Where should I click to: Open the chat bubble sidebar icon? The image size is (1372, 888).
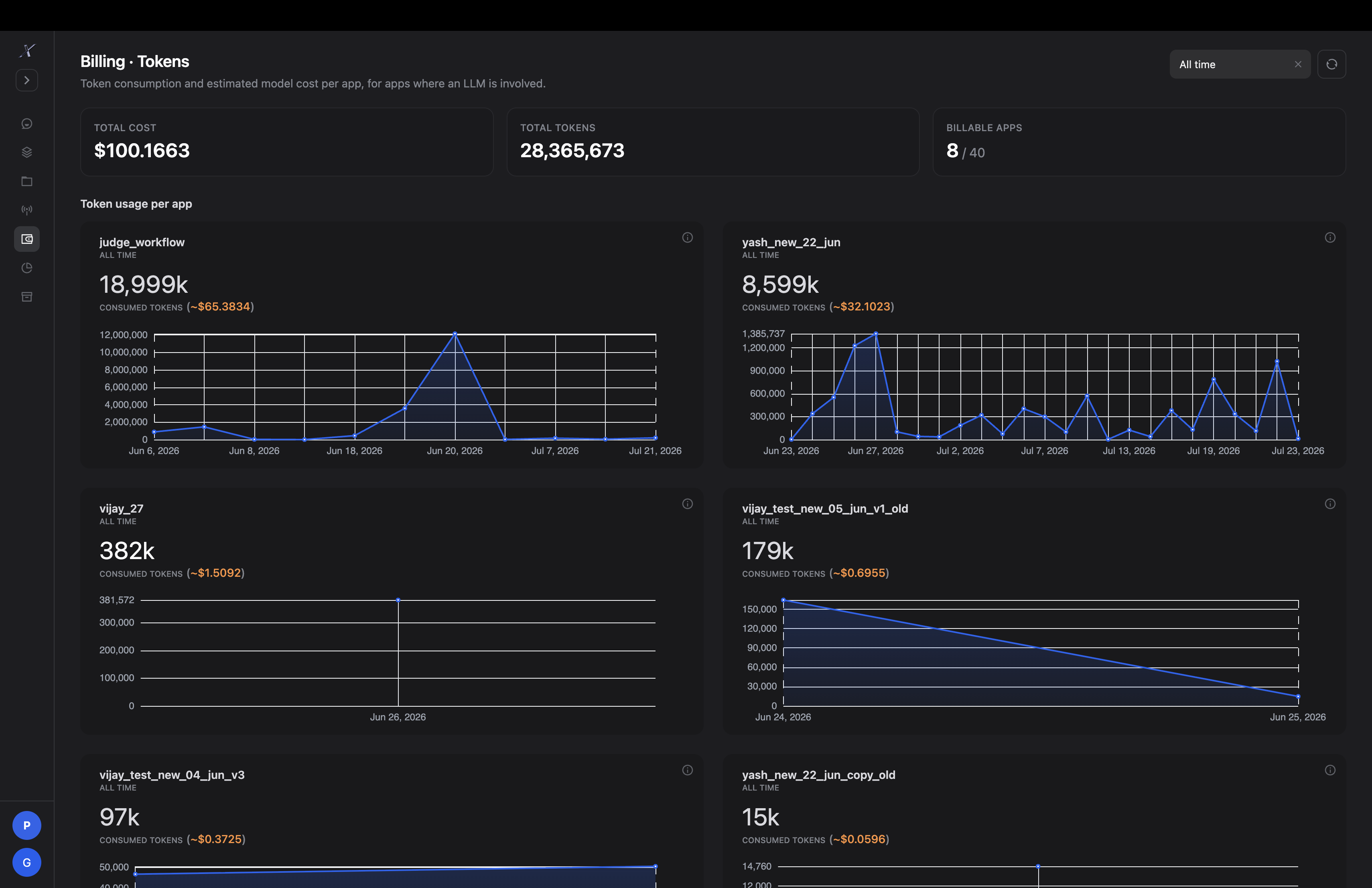(x=26, y=124)
